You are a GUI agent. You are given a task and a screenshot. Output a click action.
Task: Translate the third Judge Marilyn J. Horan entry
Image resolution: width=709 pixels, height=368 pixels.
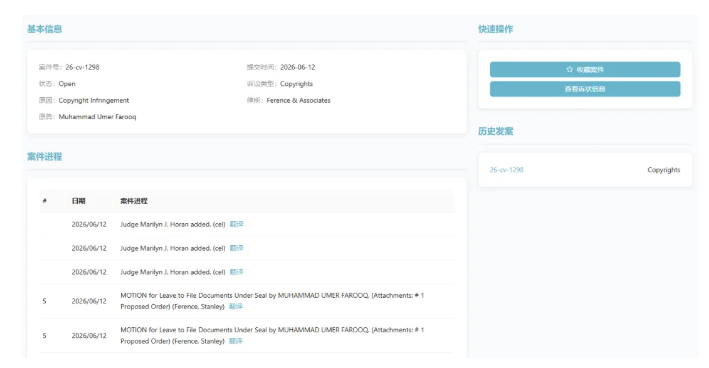click(236, 272)
